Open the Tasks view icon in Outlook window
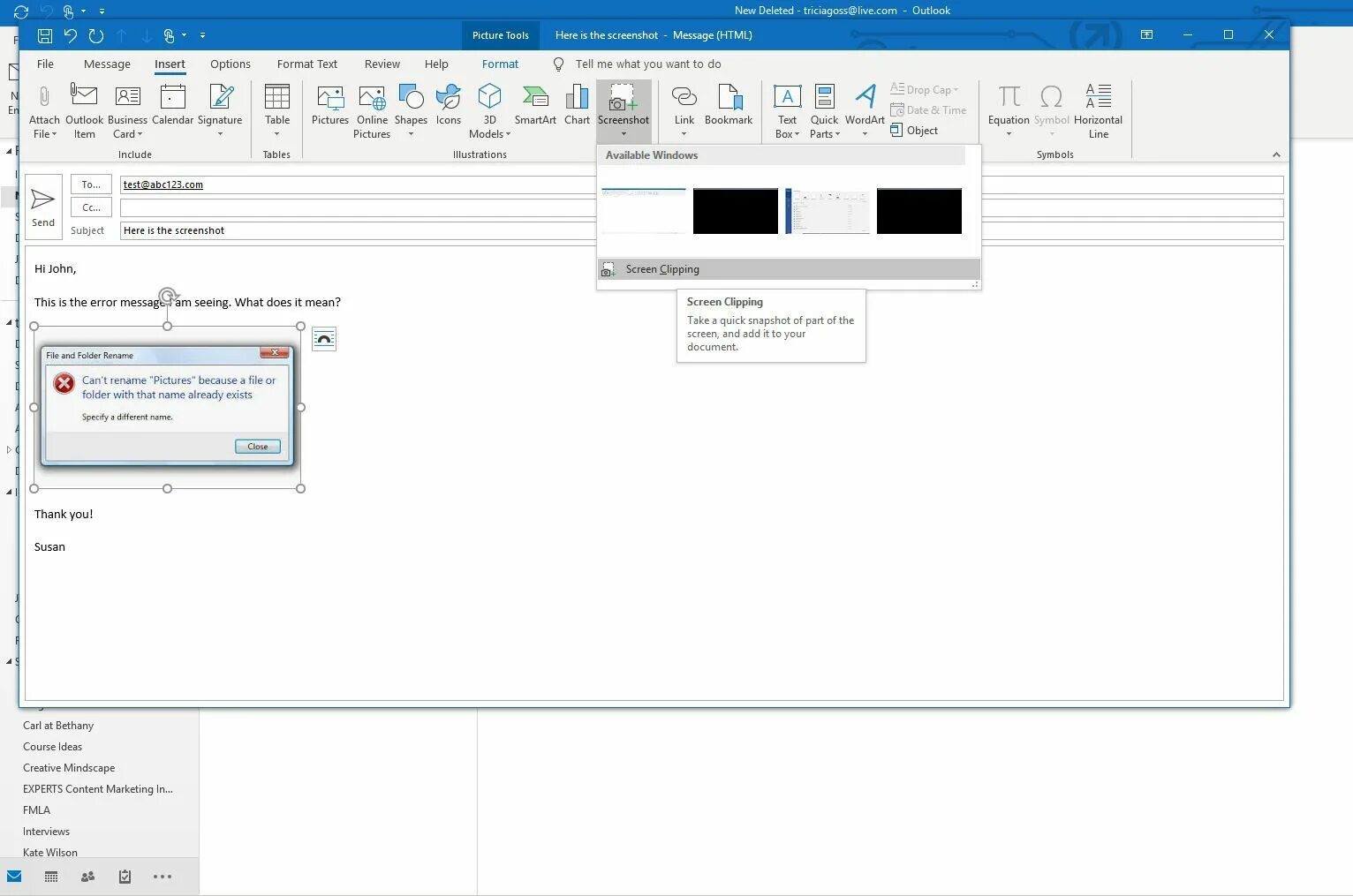This screenshot has height=896, width=1353. [125, 877]
